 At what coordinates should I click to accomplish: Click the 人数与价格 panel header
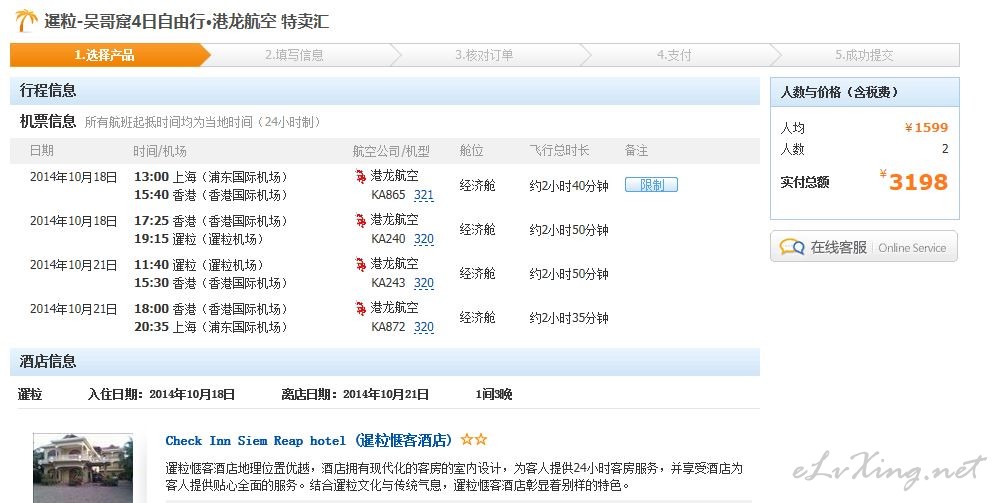pos(864,92)
